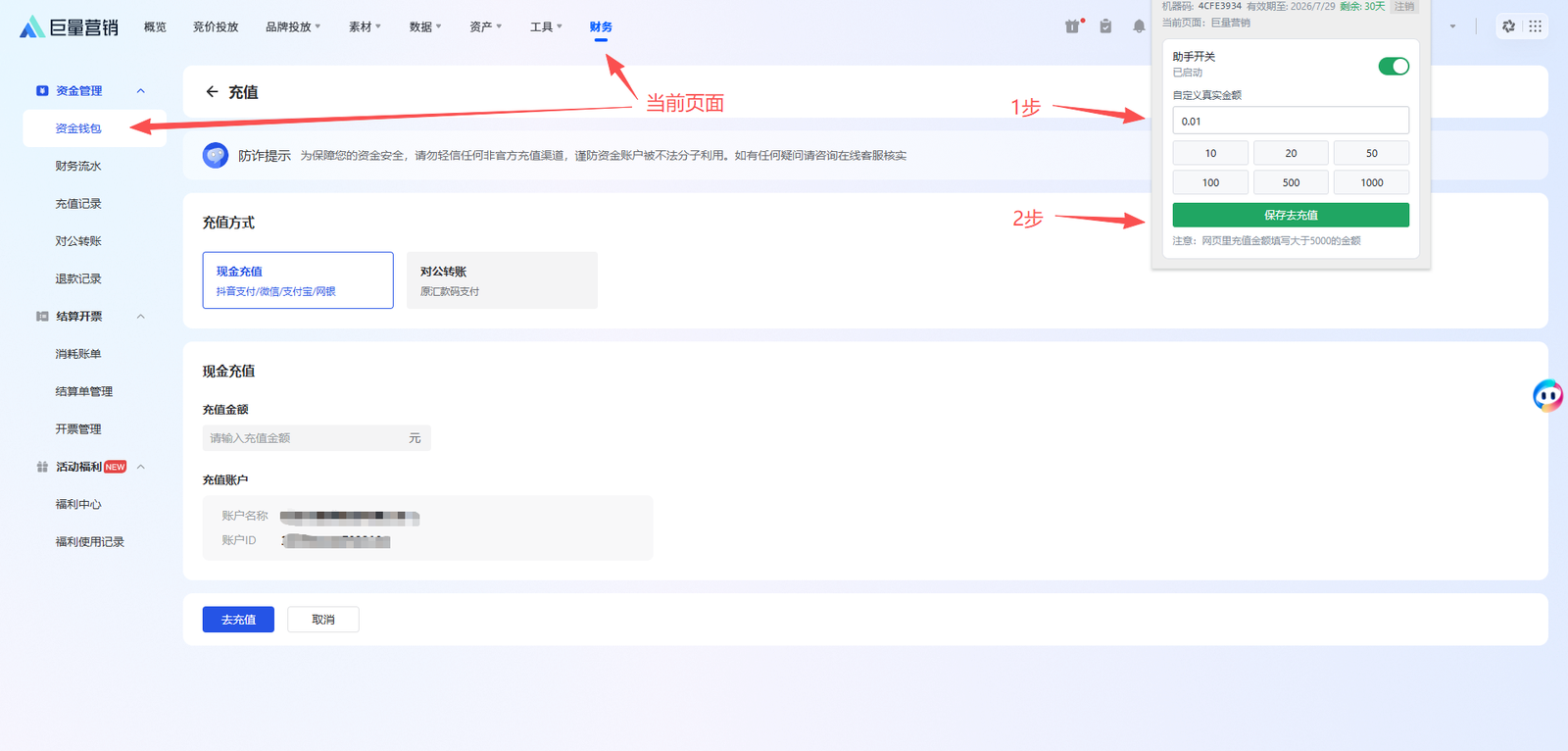The image size is (1568, 751).
Task: Select the 对公转账 payment method
Action: coord(502,280)
